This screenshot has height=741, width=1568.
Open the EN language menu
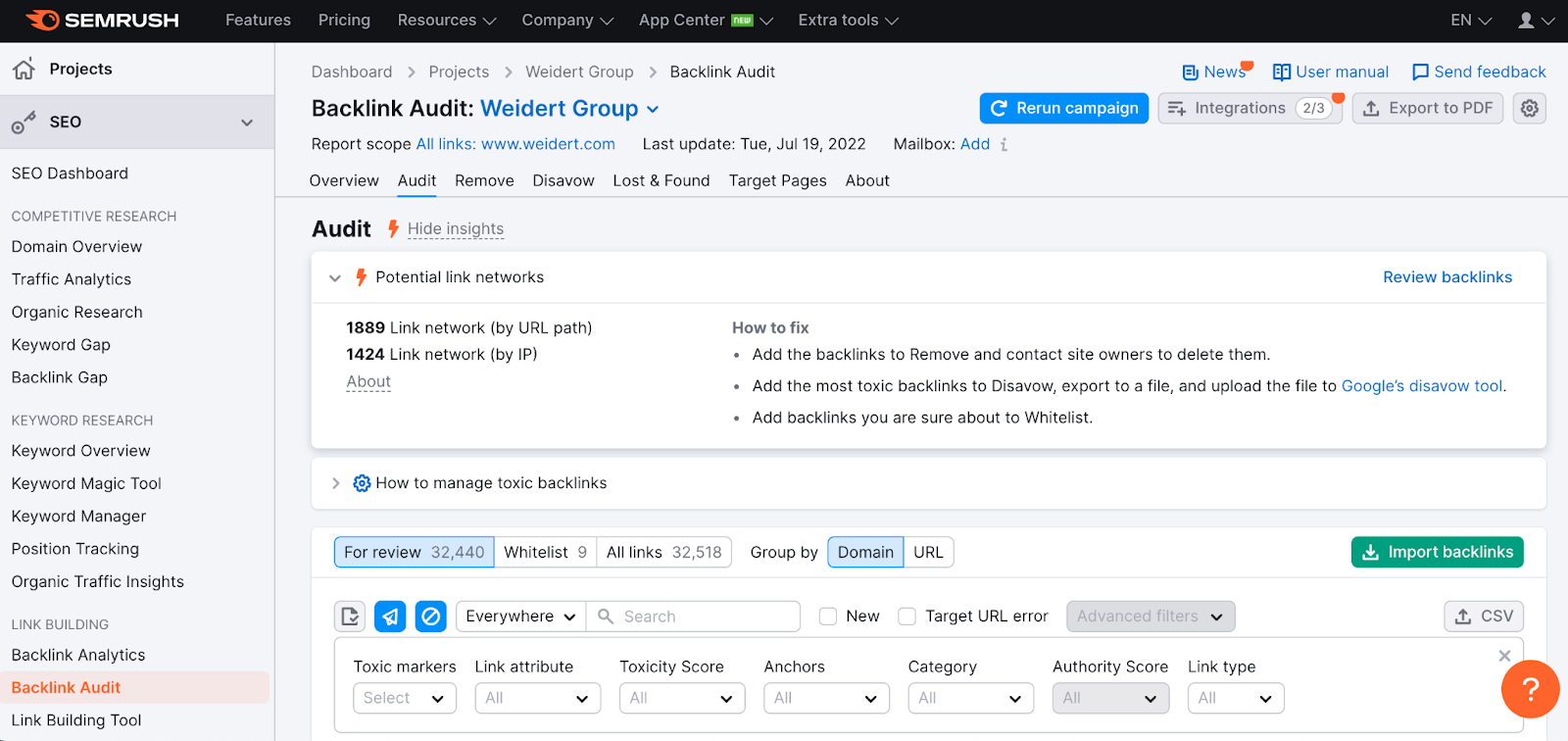coord(1471,20)
